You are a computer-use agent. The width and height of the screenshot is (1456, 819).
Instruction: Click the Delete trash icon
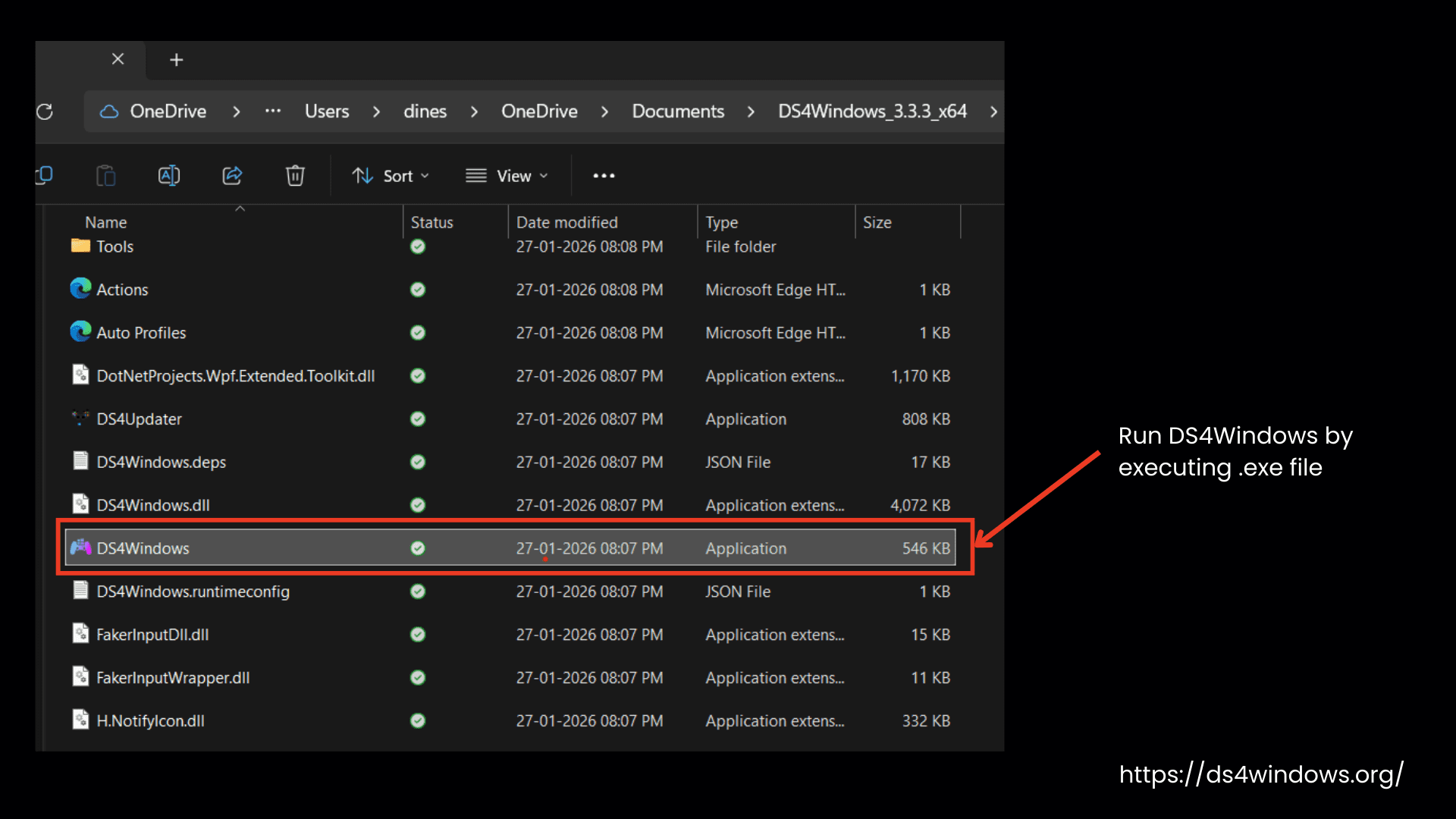(x=295, y=176)
